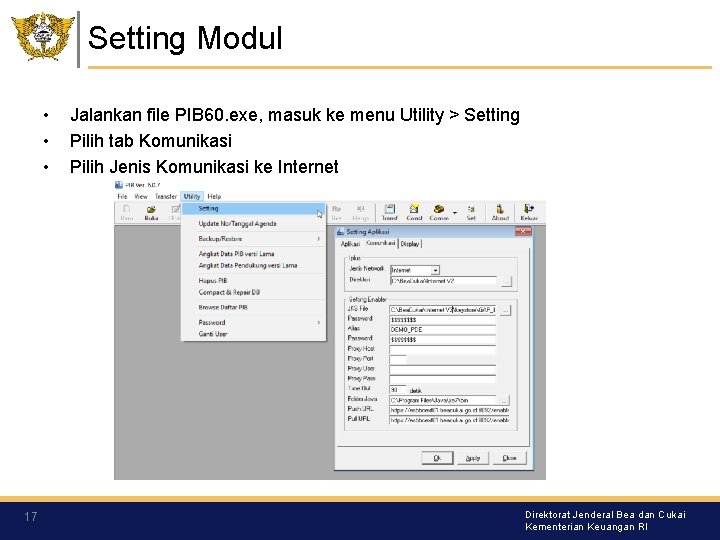Click the Set toolbar icon

[471, 213]
